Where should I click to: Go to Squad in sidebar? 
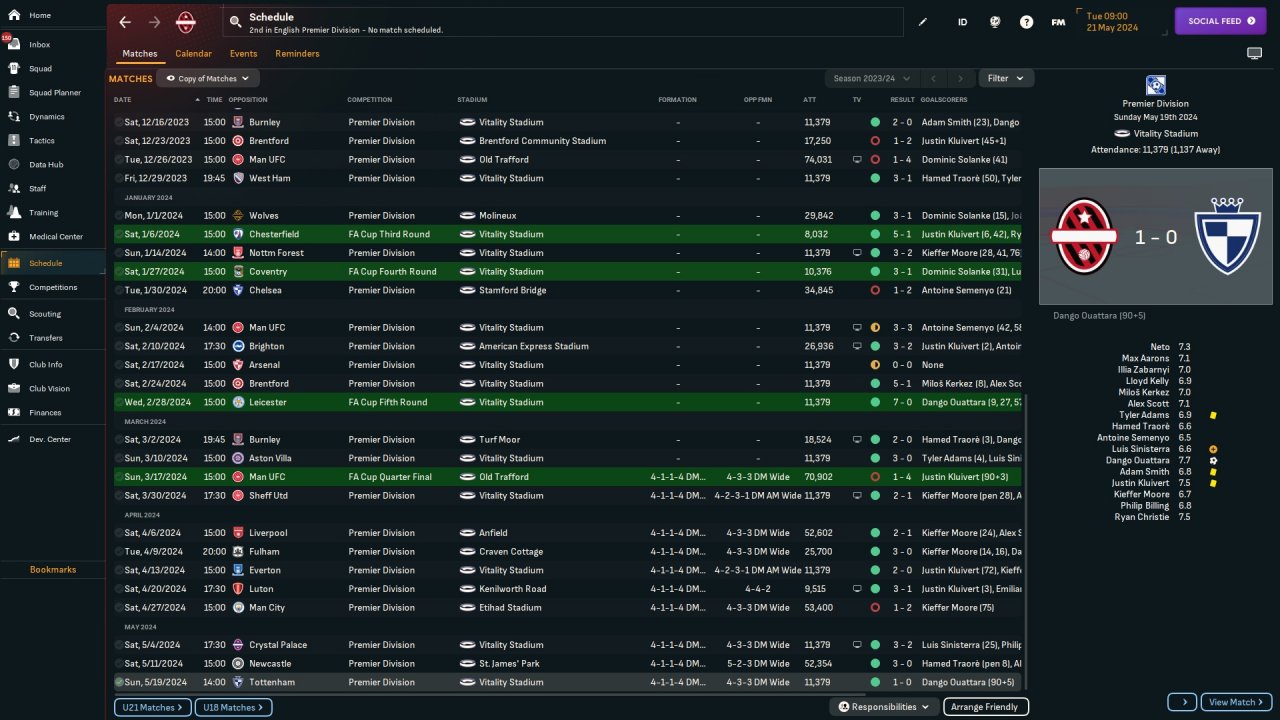tap(52, 69)
